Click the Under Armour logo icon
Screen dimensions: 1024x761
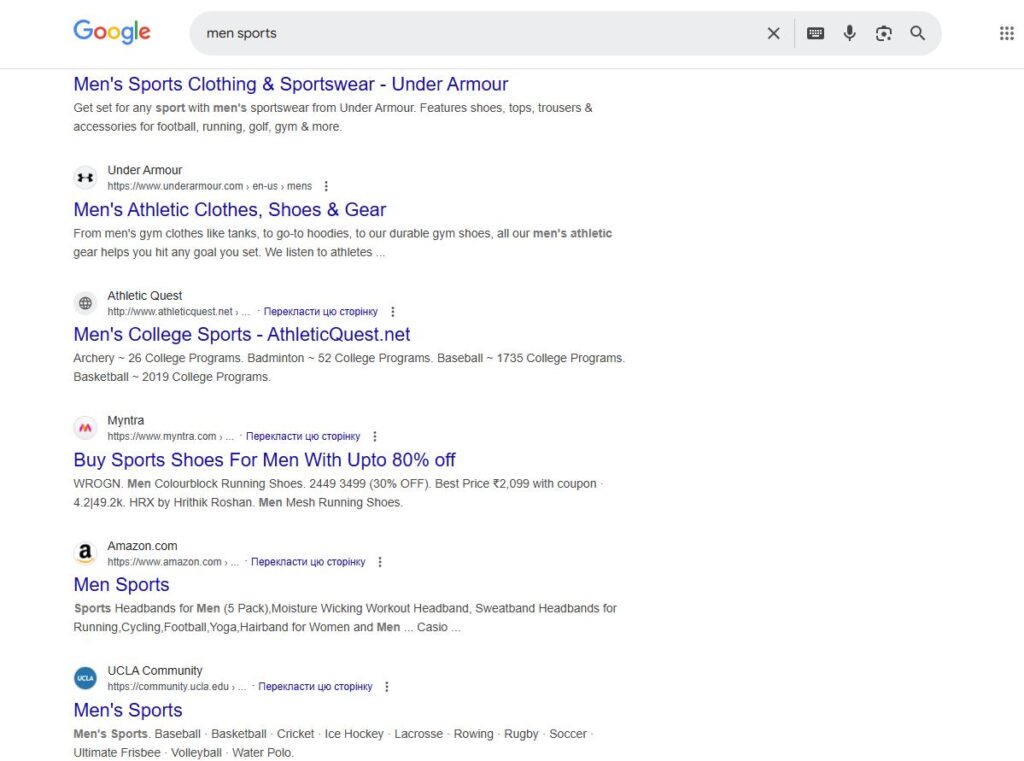[85, 177]
